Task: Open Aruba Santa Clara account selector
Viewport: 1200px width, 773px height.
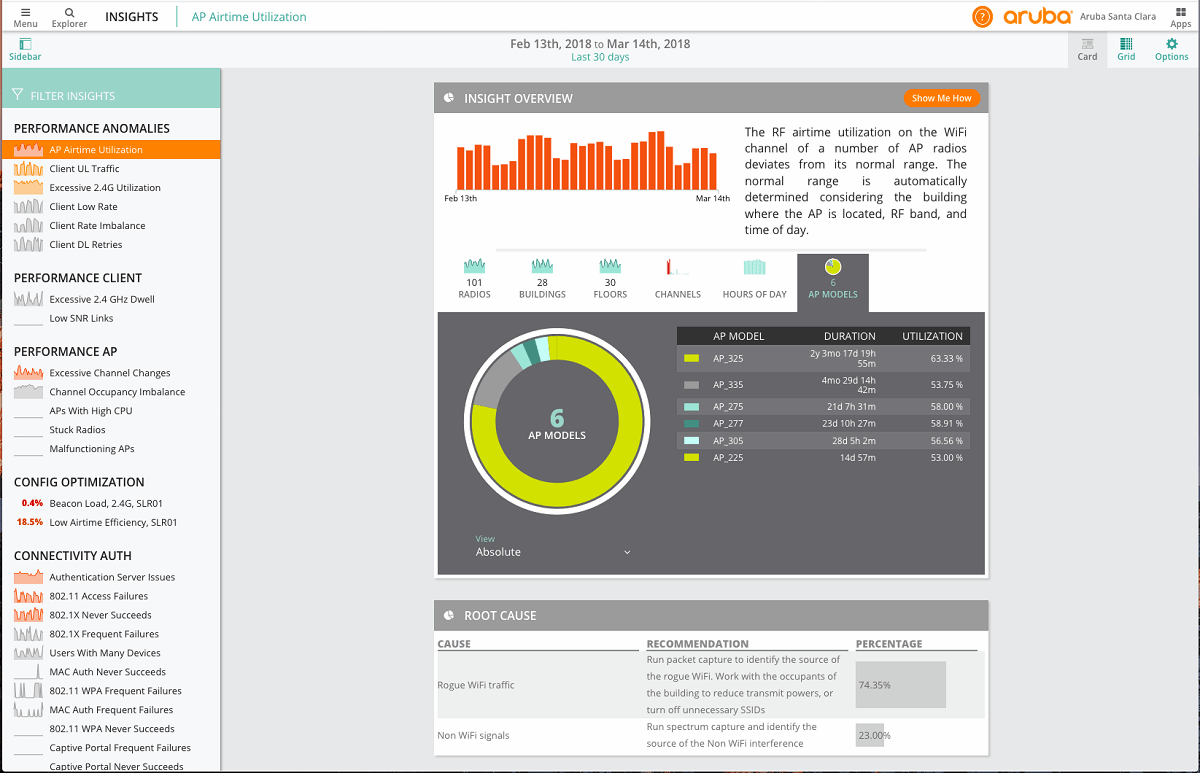Action: coord(1117,16)
